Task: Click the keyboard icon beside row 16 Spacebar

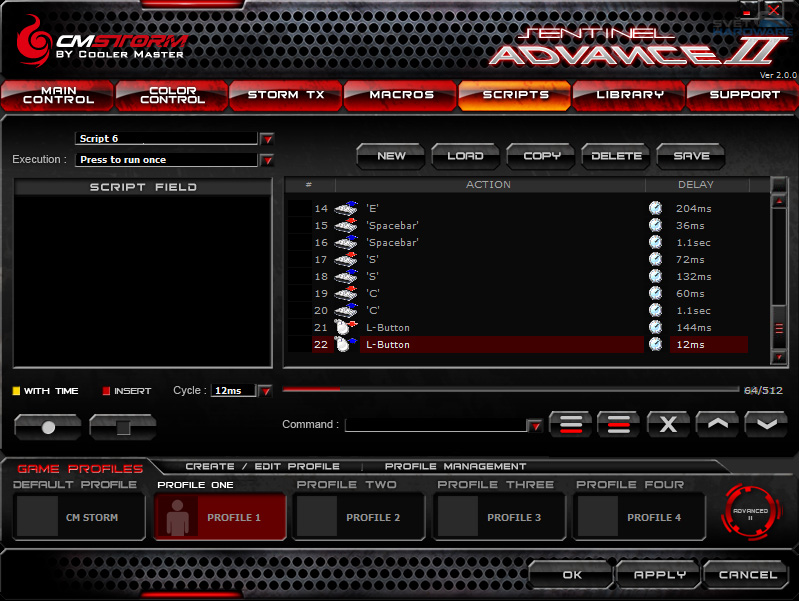Action: click(345, 242)
